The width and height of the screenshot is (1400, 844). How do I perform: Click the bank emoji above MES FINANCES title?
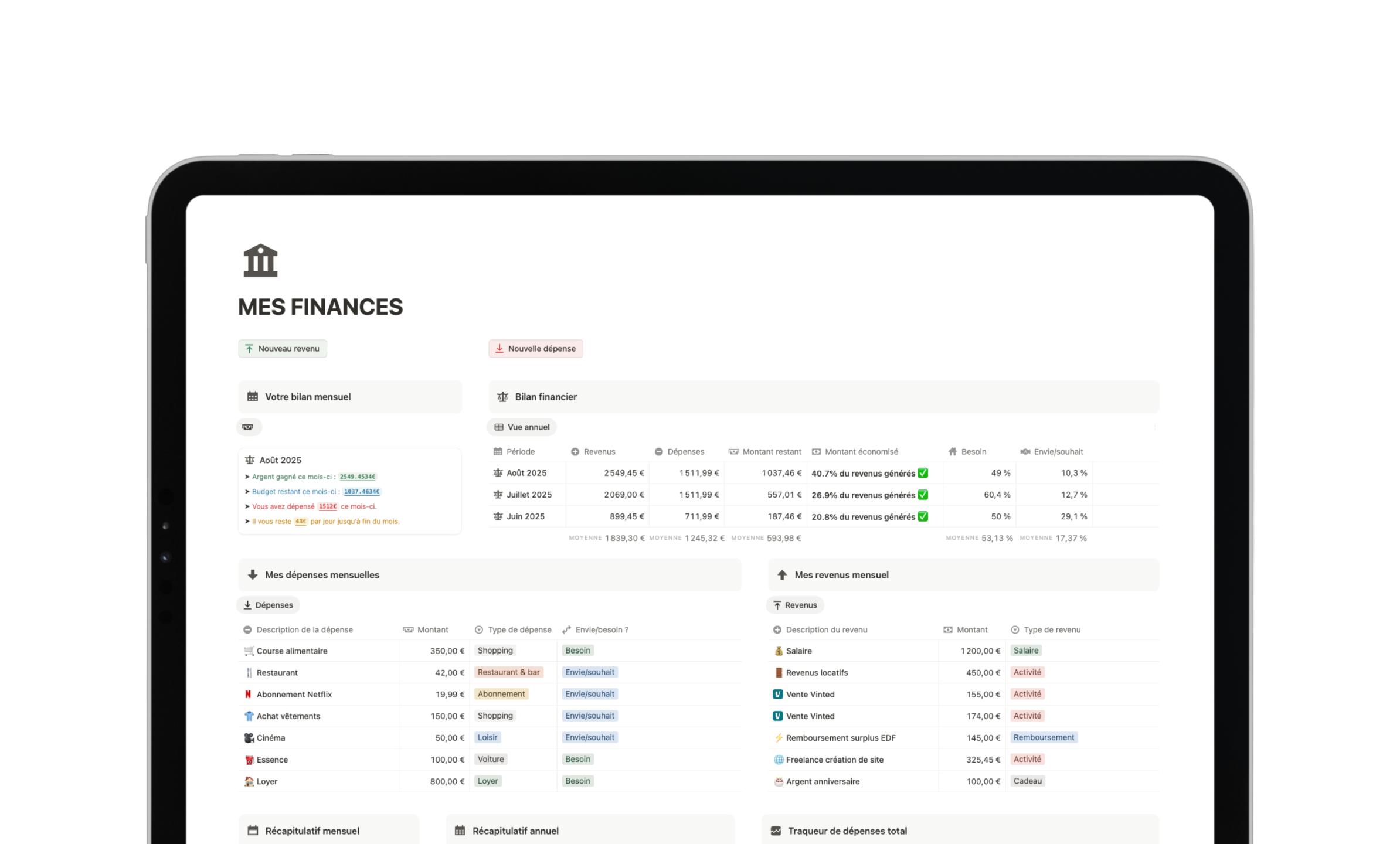pos(260,260)
